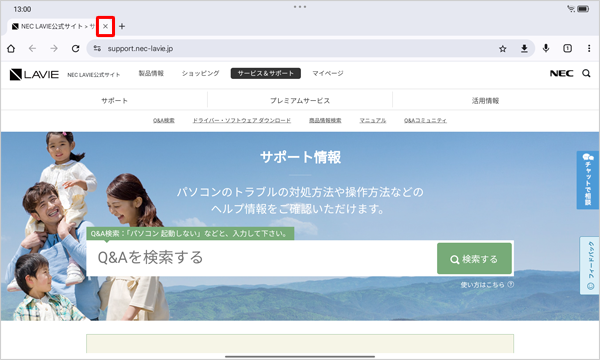The image size is (600, 360).
Task: Open the フィードバック side tab
Action: tap(590, 265)
